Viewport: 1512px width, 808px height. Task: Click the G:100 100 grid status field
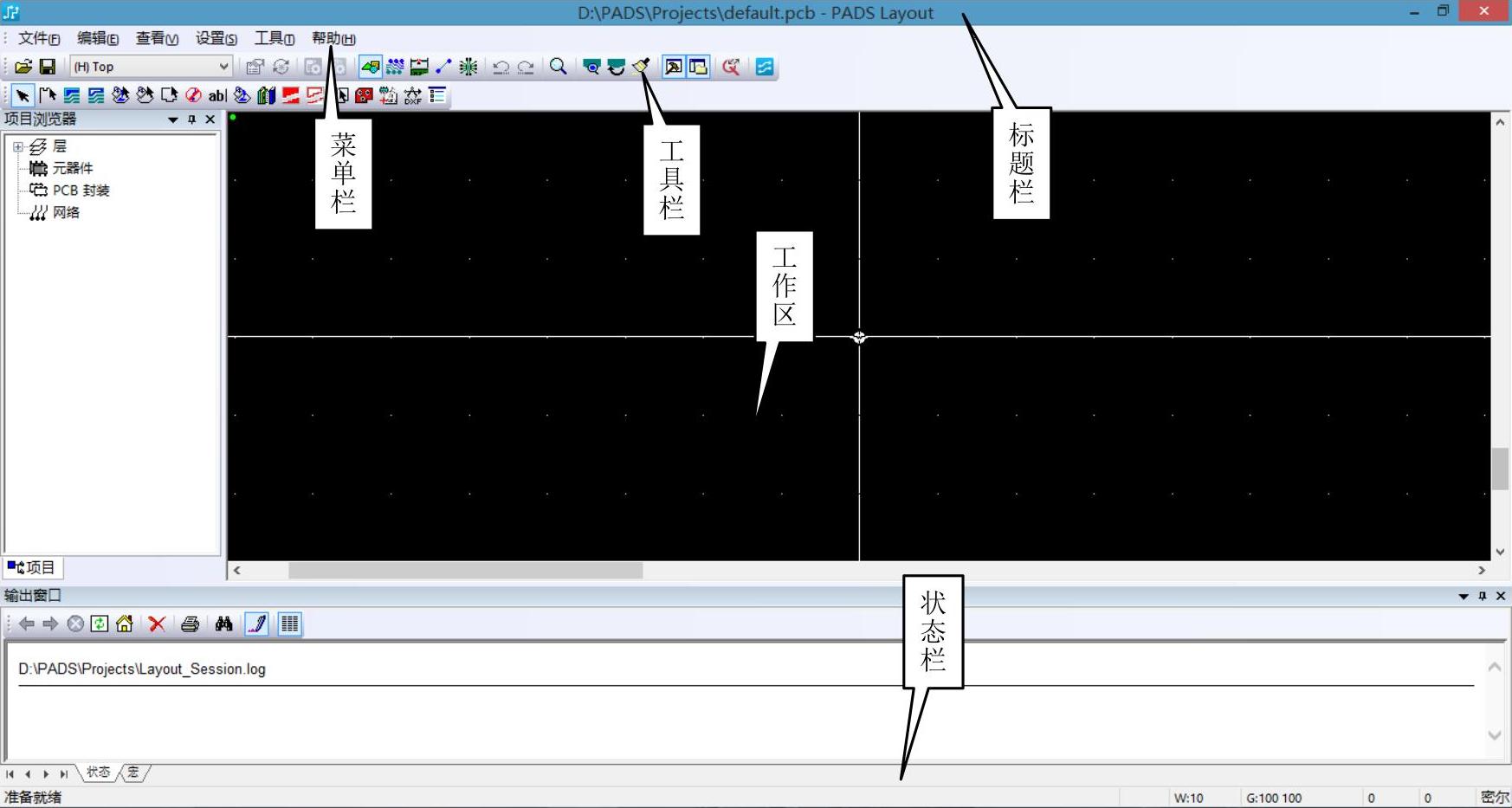pyautogui.click(x=1274, y=798)
